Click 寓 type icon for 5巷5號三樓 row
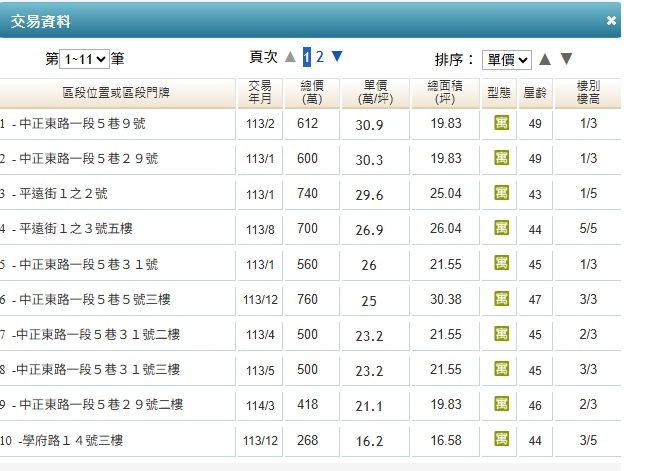 501,299
